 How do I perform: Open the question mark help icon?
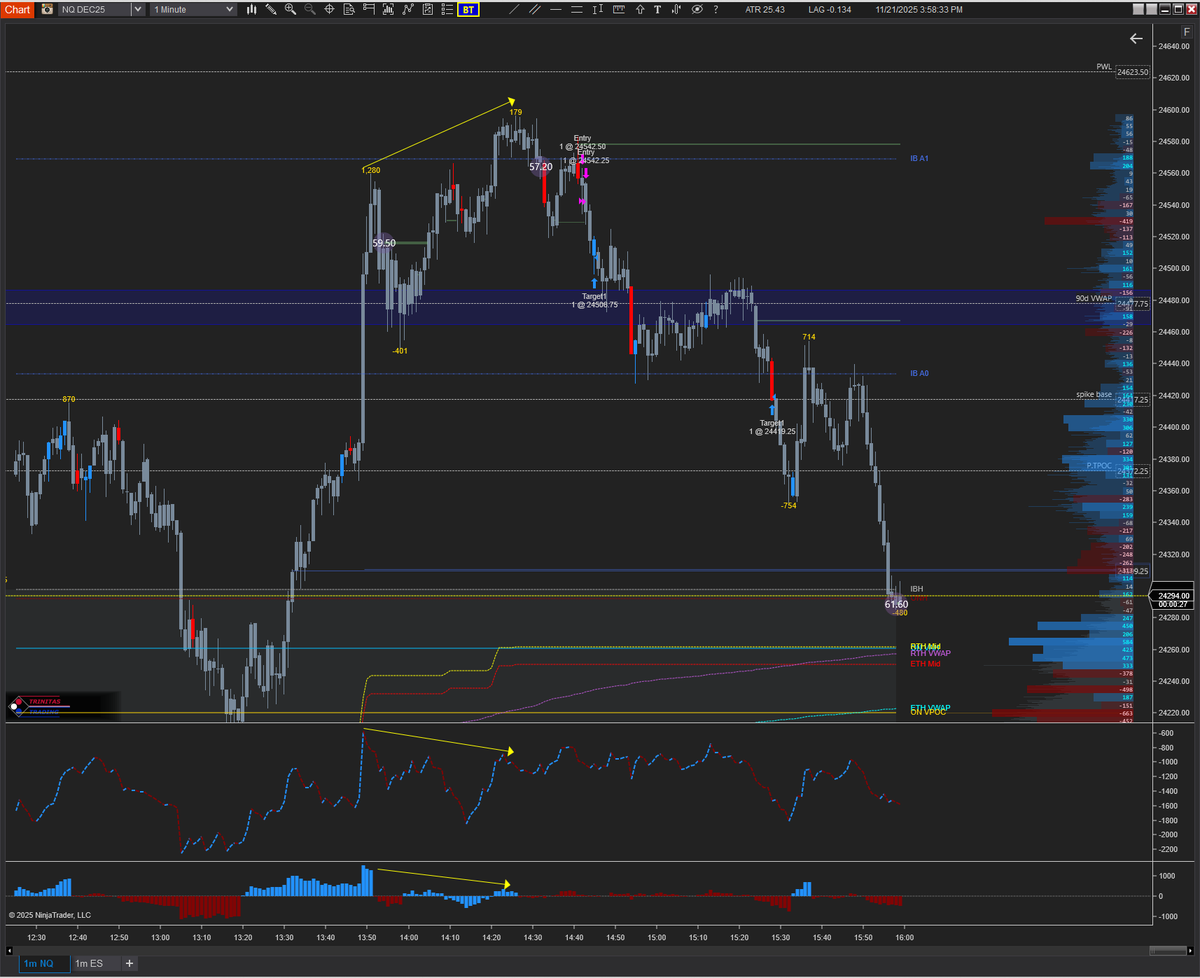(715, 9)
